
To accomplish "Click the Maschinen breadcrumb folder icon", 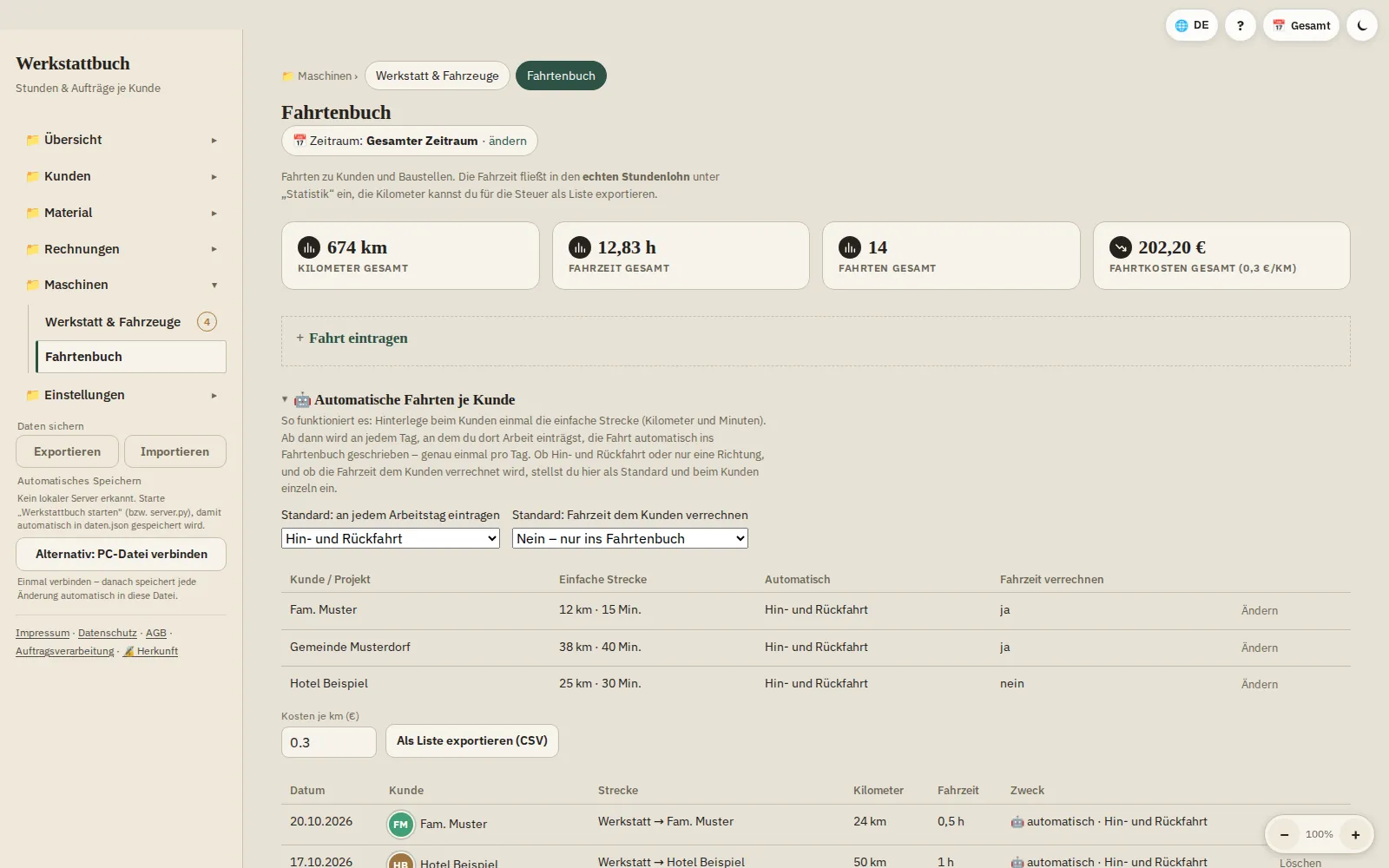I will 287,76.
